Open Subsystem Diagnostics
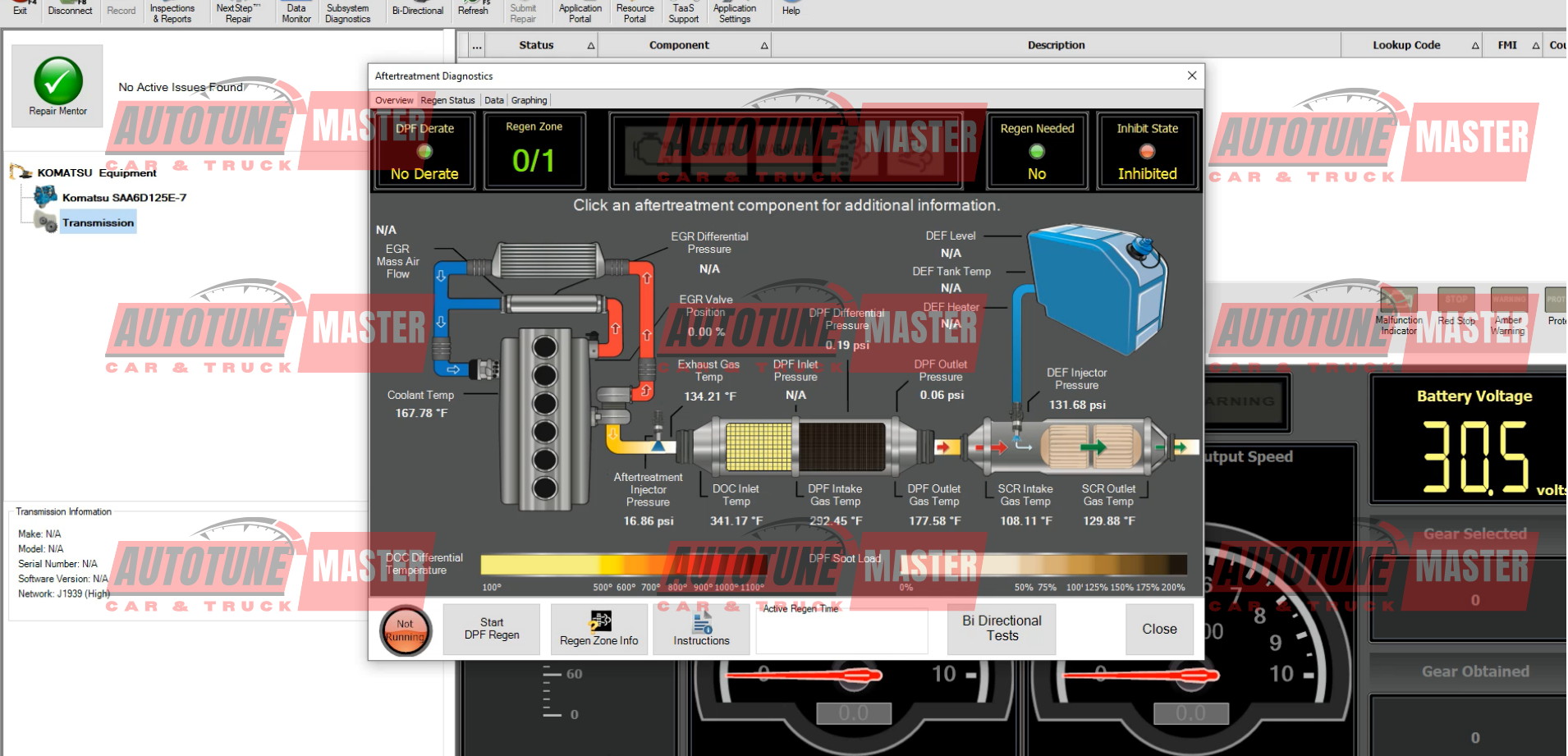This screenshot has width=1568, height=756. [347, 12]
